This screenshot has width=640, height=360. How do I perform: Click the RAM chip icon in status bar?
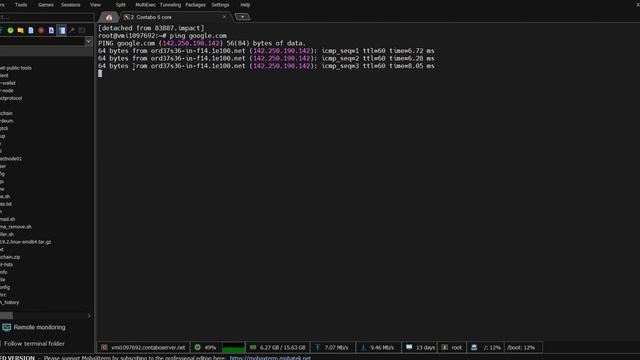tap(253, 347)
